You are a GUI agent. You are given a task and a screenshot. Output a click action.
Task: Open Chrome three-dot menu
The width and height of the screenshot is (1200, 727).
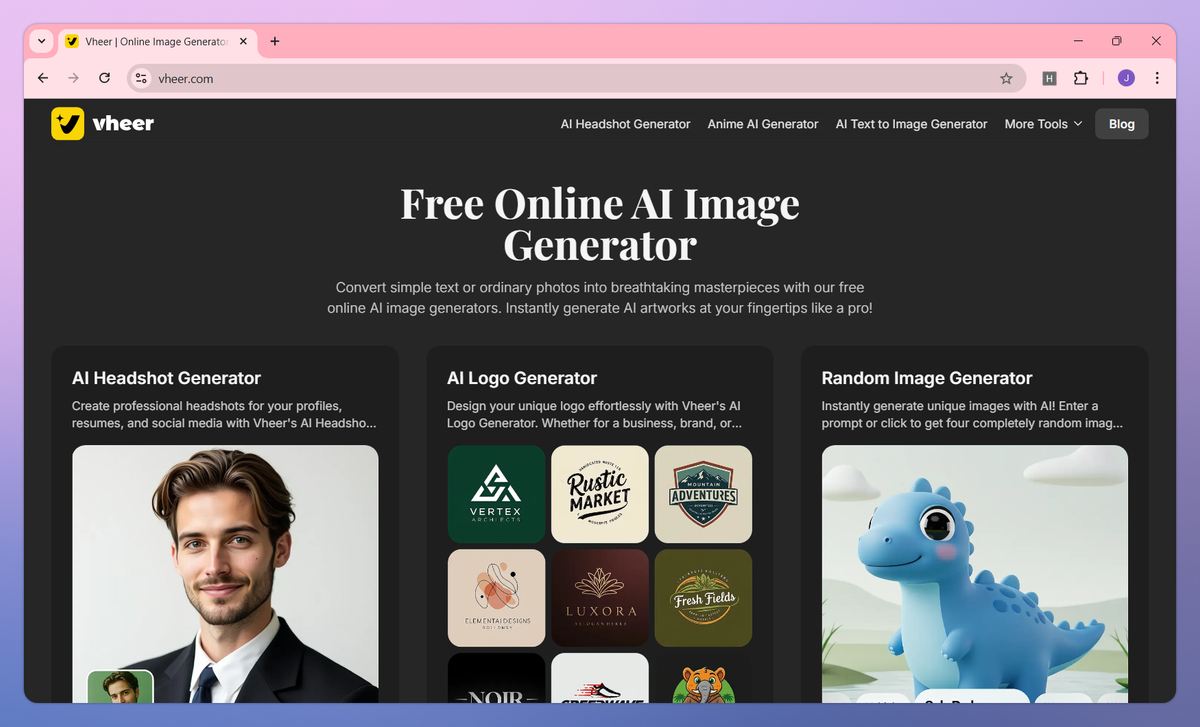pyautogui.click(x=1157, y=78)
